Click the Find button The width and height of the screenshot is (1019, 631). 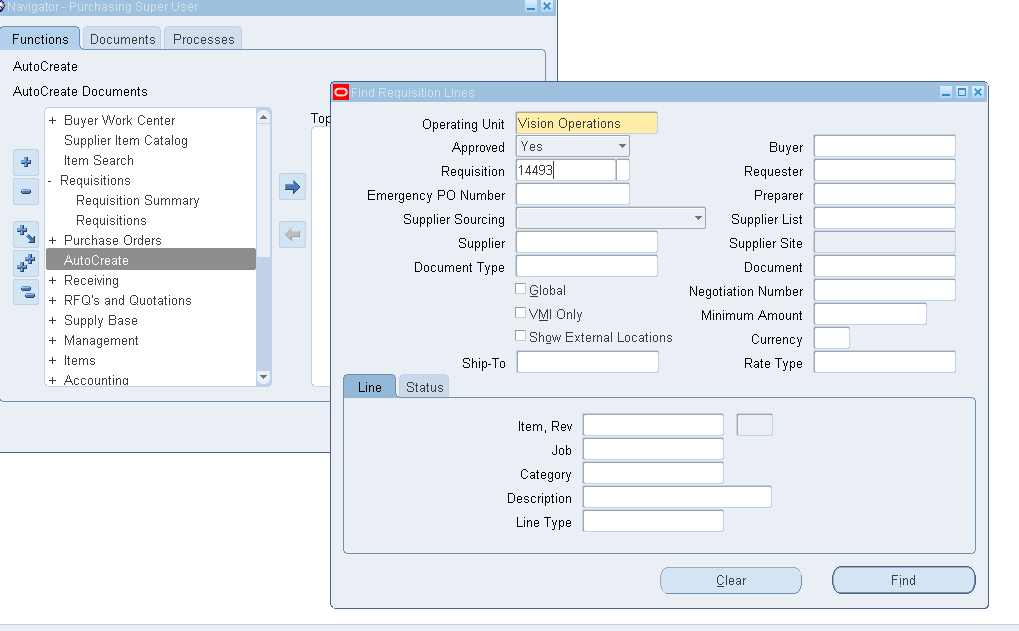pyautogui.click(x=902, y=580)
